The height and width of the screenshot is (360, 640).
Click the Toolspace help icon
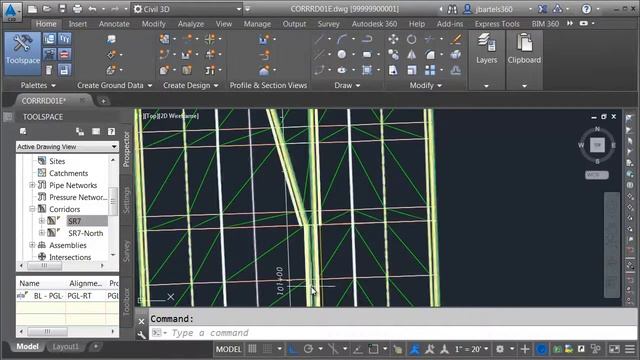111,131
